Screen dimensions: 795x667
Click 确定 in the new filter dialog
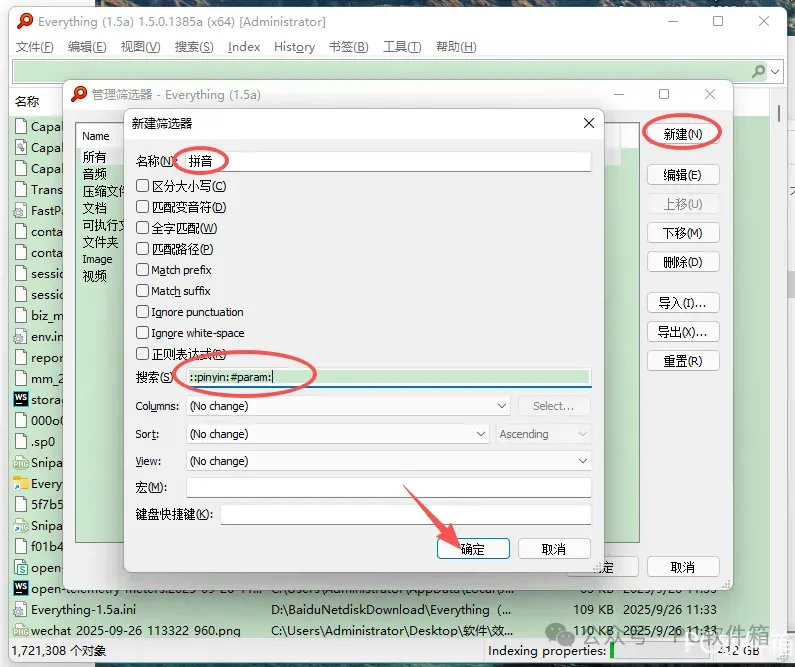pos(473,549)
